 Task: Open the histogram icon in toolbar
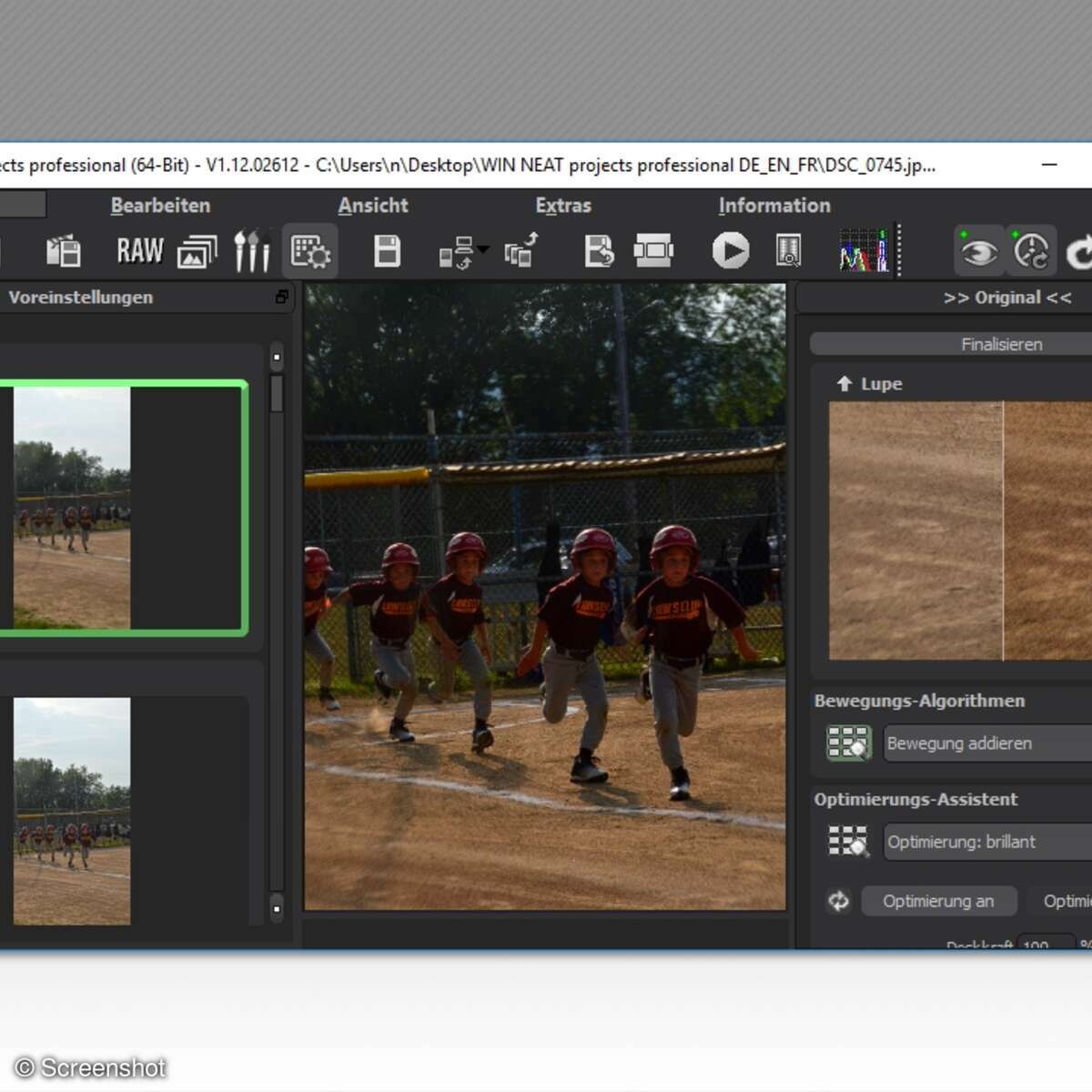click(863, 250)
